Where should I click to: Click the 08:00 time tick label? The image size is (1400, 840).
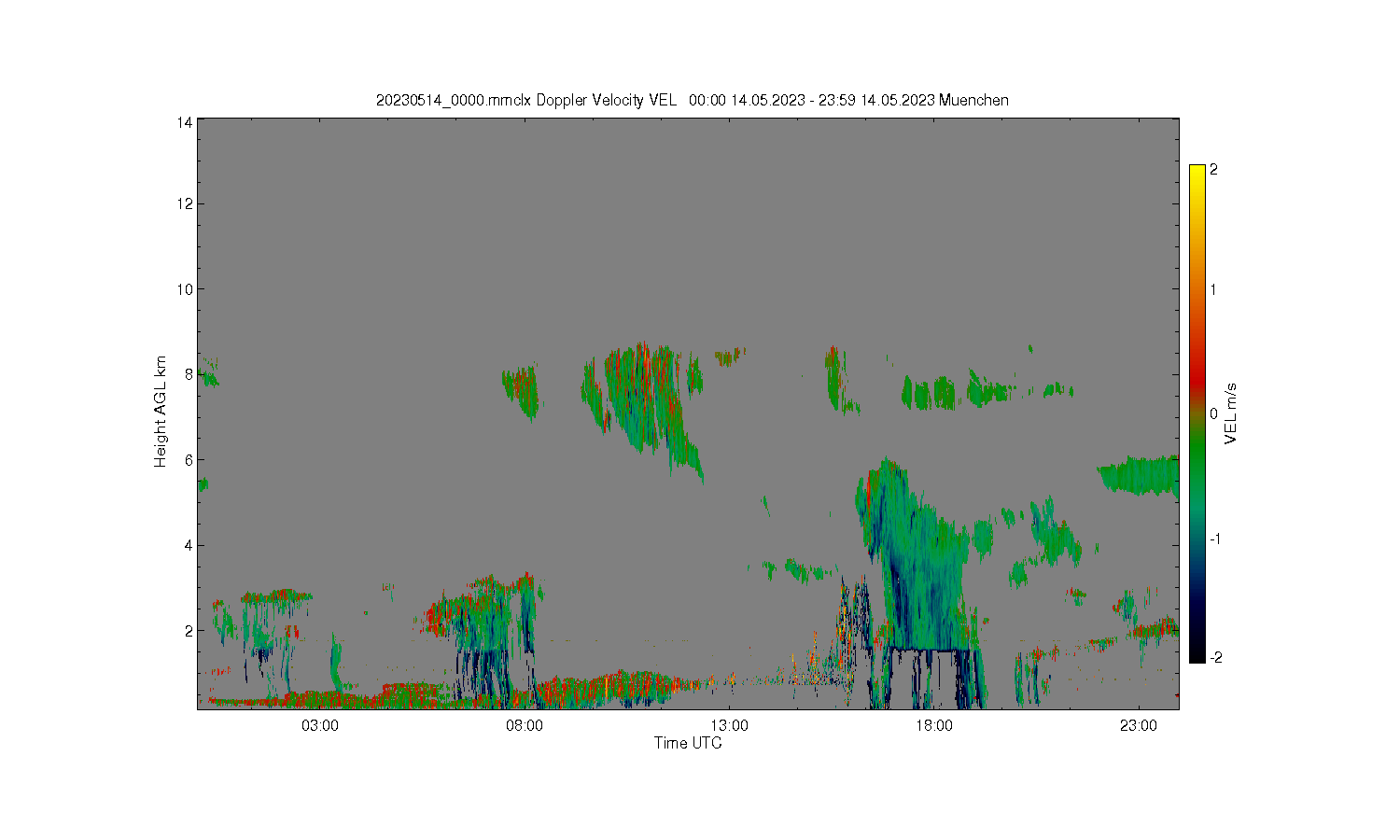[525, 725]
